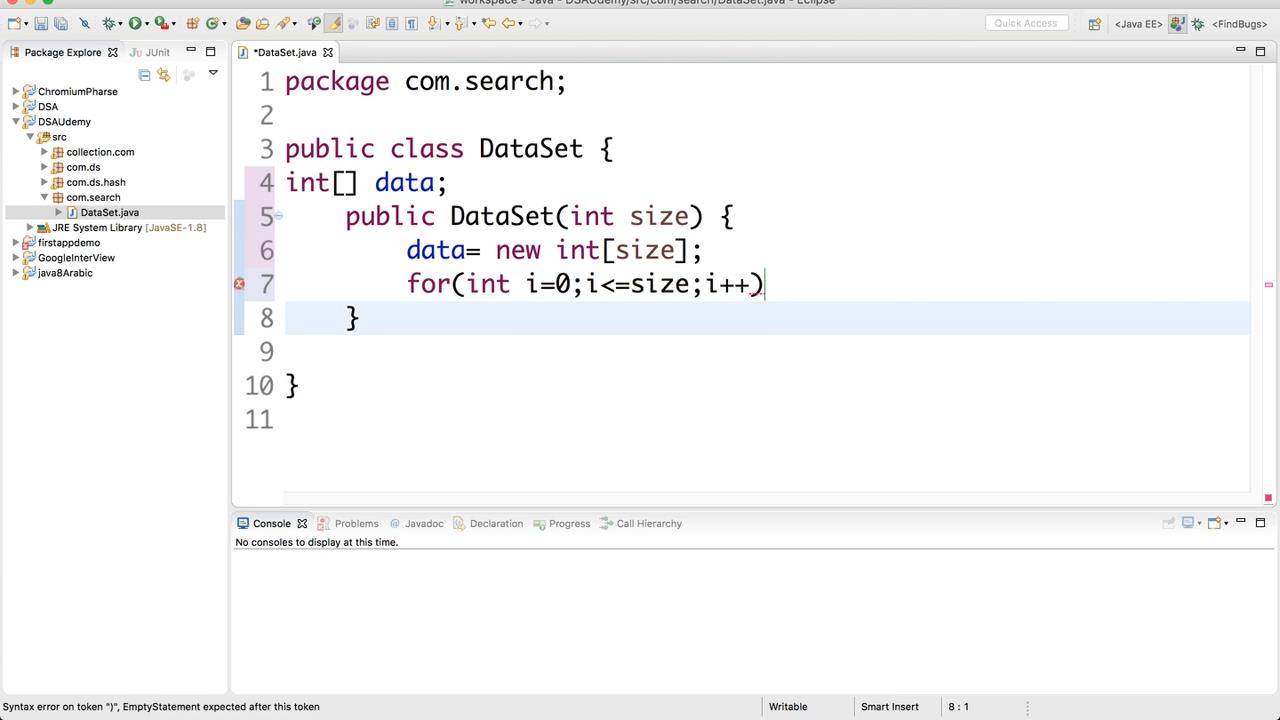Open Run configurations dropdown arrow
The image size is (1280, 720).
[x=147, y=24]
